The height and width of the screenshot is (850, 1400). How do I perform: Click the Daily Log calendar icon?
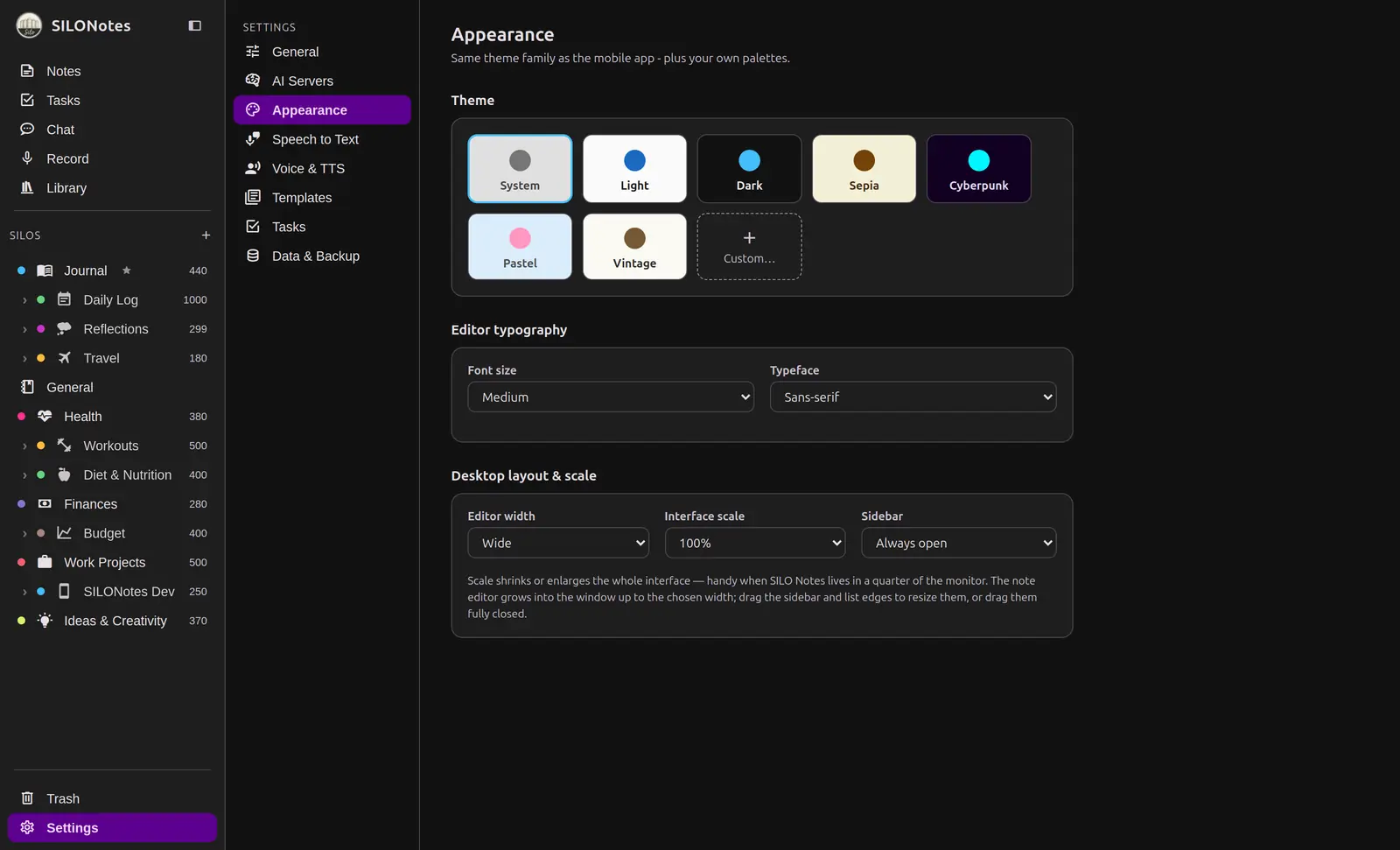tap(64, 299)
